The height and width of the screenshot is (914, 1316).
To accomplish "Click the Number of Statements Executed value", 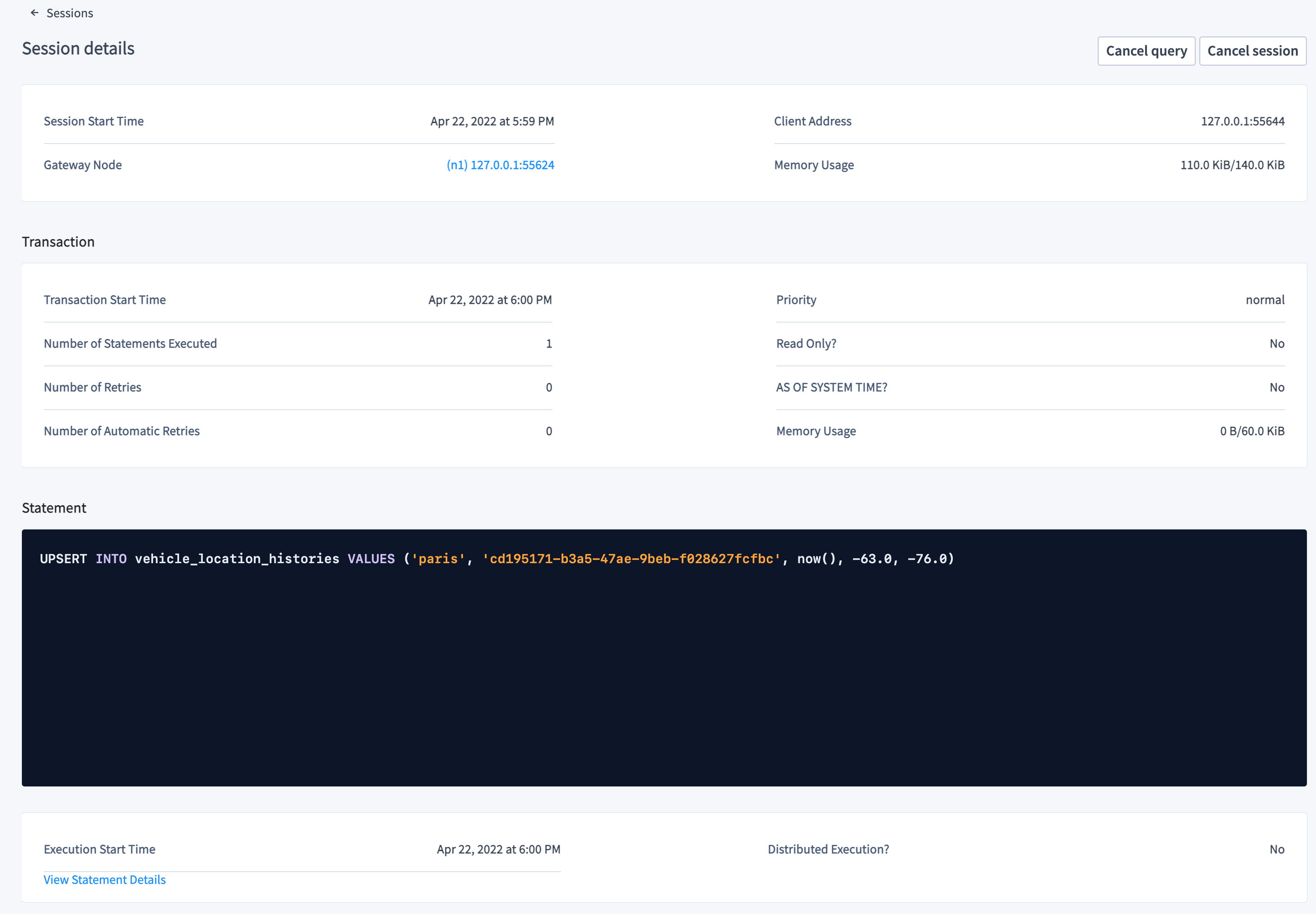I will point(548,343).
